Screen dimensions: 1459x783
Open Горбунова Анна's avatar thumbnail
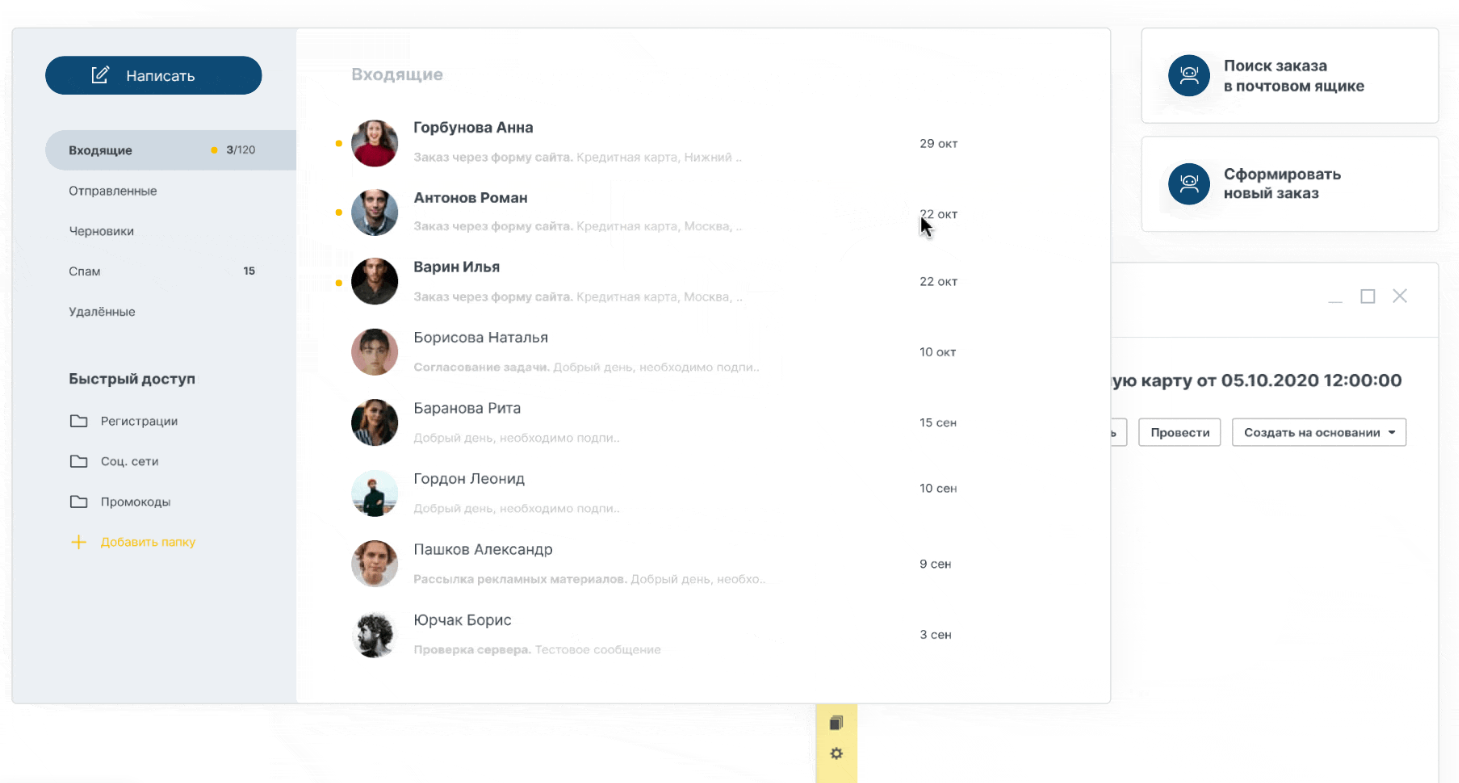tap(375, 143)
